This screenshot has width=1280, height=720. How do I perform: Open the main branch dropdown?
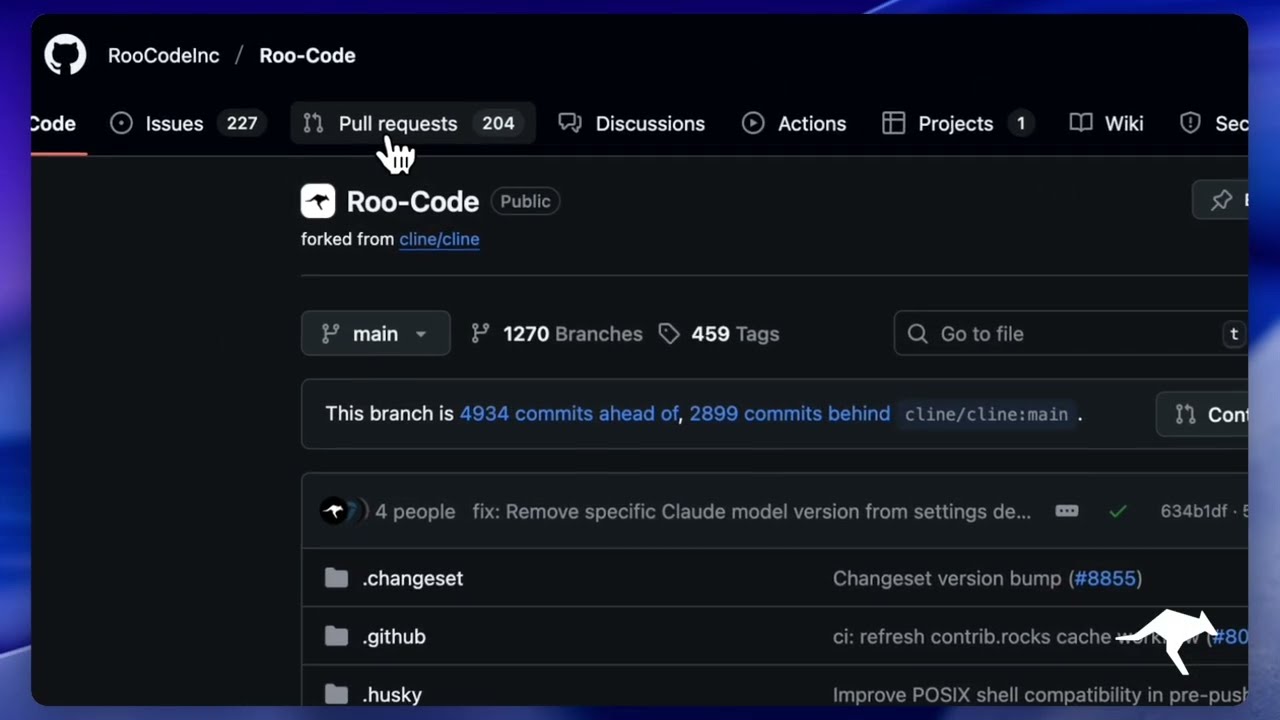[376, 334]
